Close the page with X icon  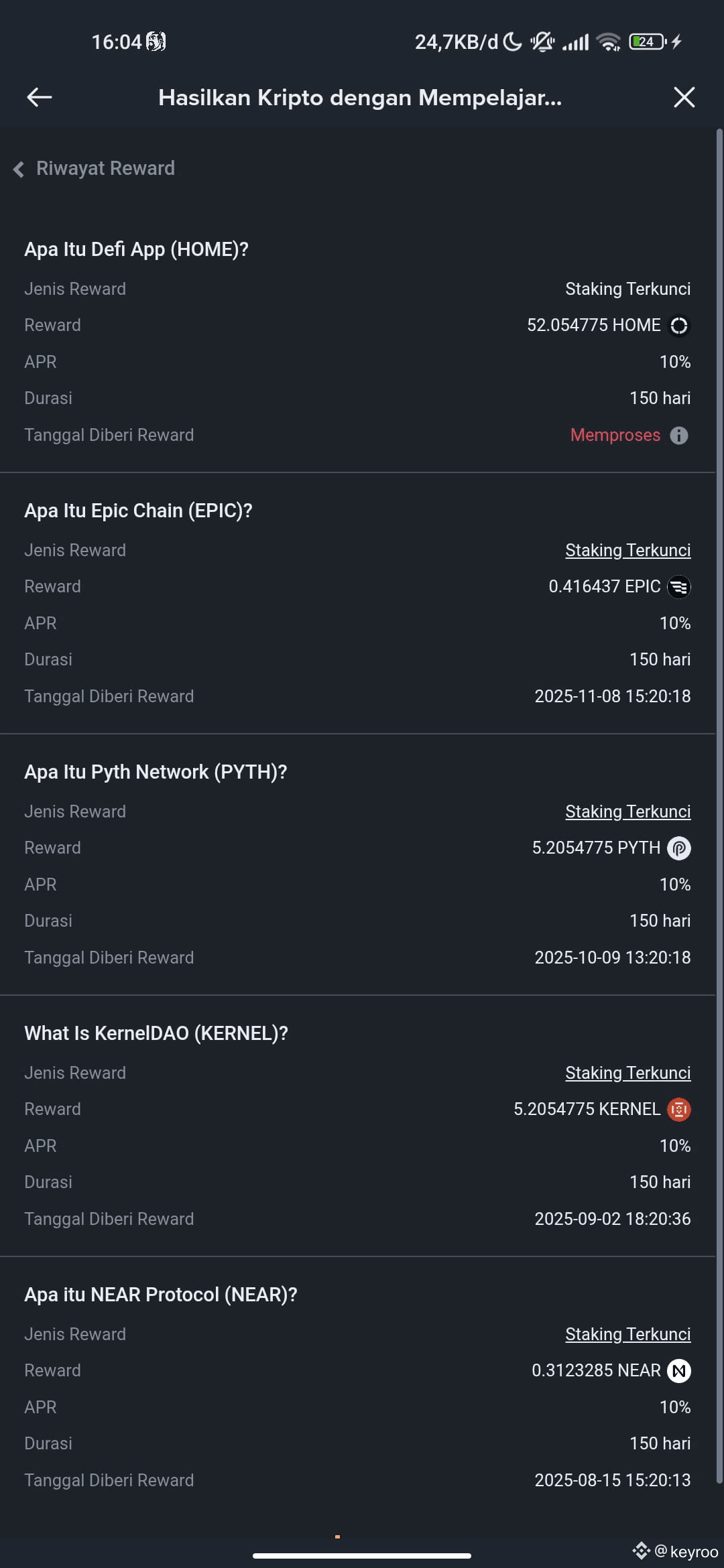click(684, 97)
